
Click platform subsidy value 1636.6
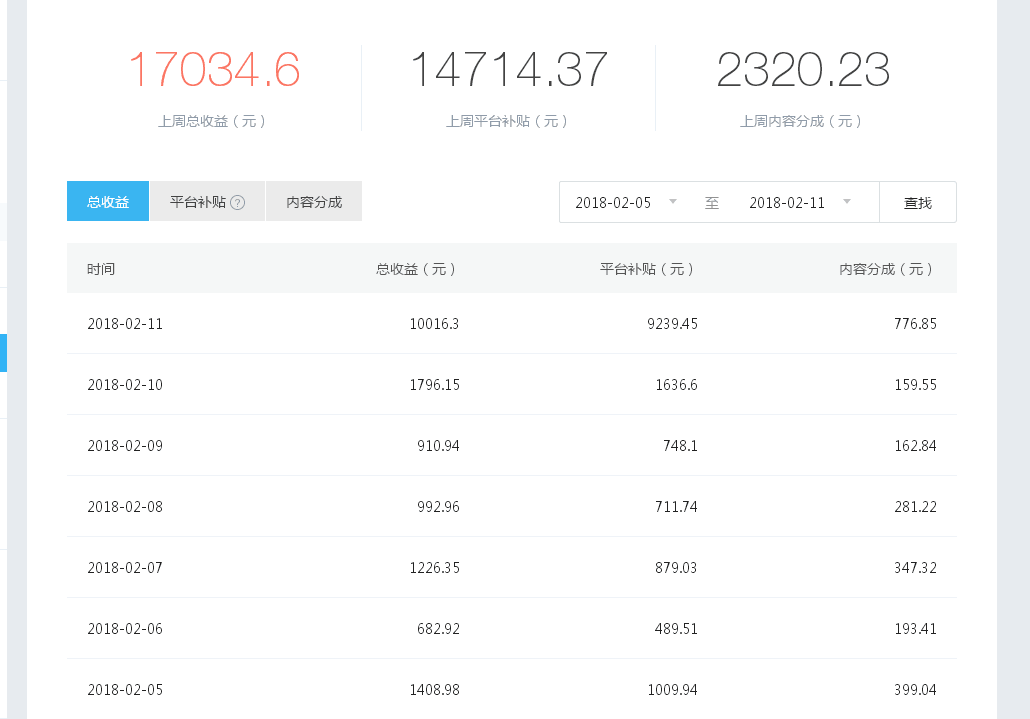coord(677,385)
